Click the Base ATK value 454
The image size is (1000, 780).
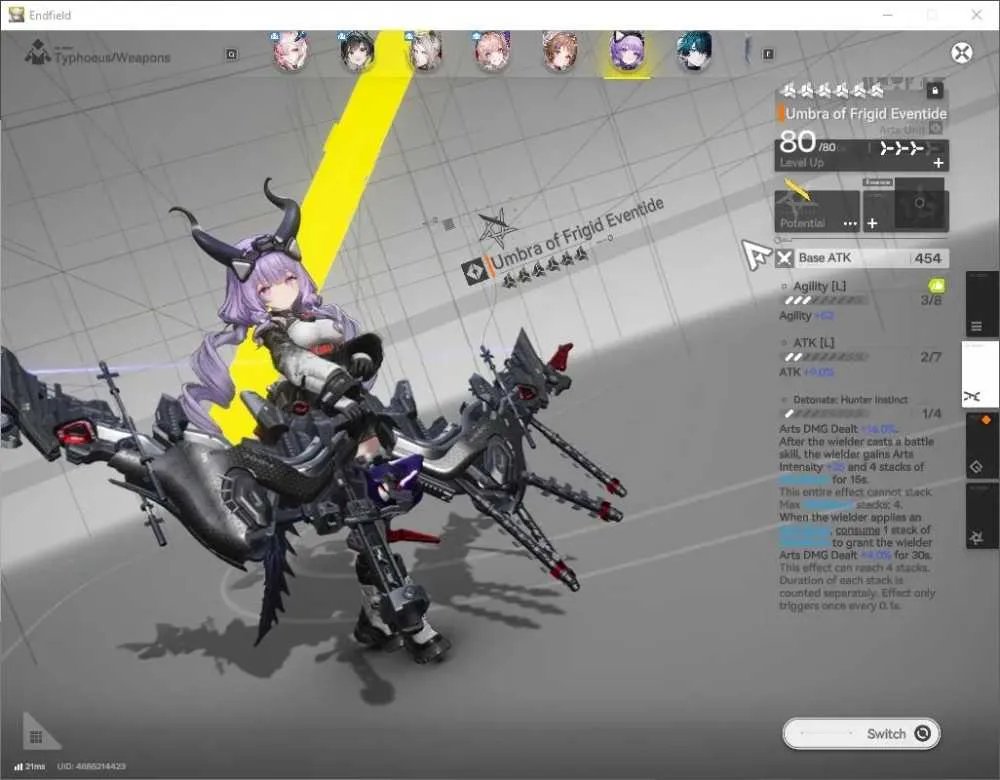927,258
